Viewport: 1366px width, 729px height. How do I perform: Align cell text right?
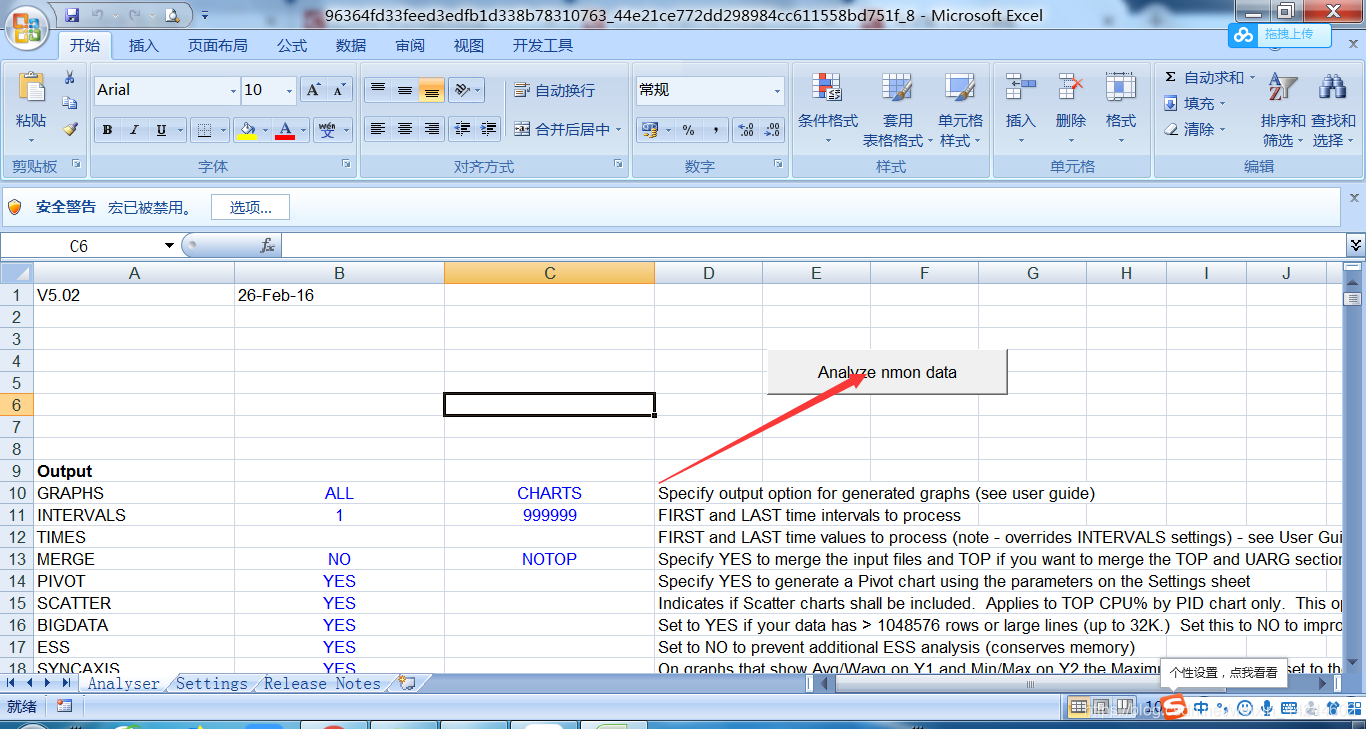432,129
